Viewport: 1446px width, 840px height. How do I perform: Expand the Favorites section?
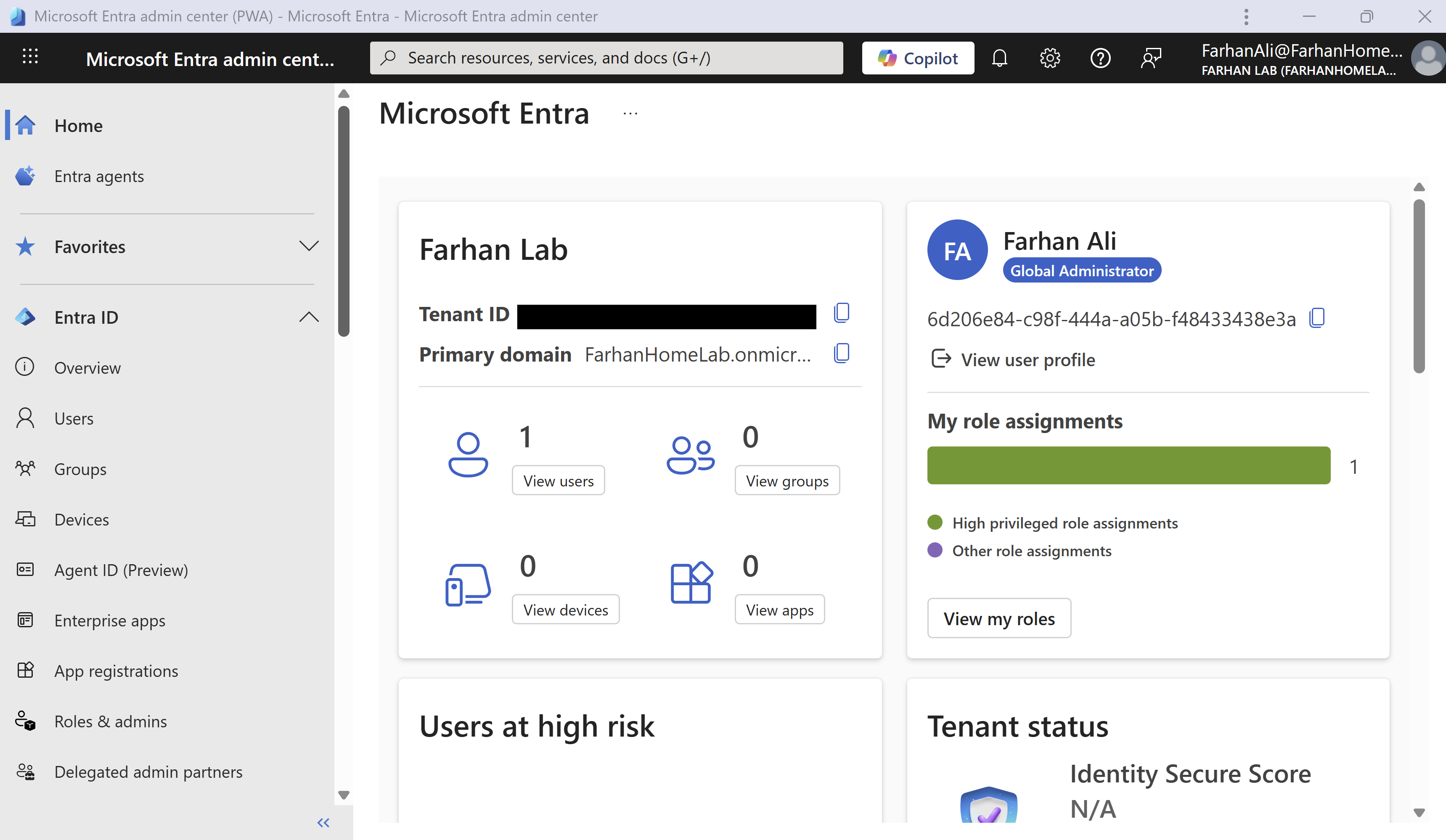pyautogui.click(x=309, y=246)
